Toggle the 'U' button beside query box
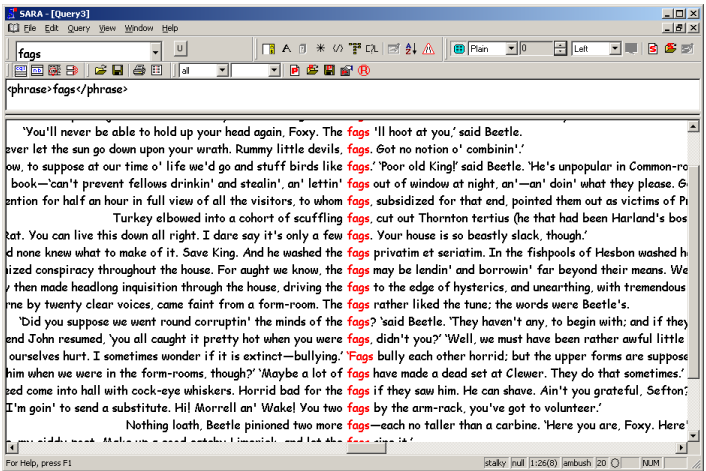 [180, 49]
